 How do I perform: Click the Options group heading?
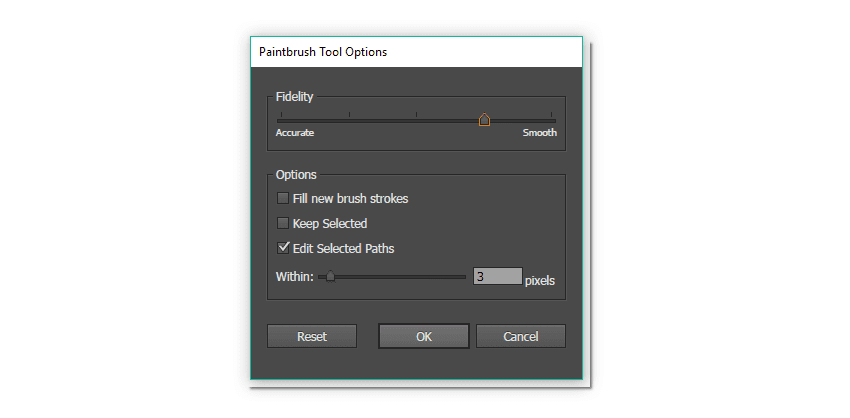point(296,175)
